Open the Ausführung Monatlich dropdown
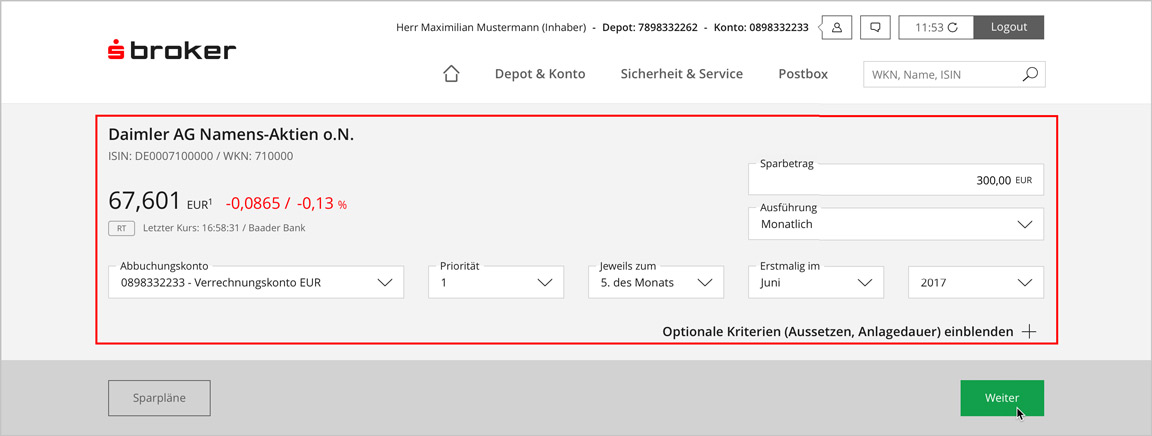This screenshot has width=1152, height=436. (x=896, y=224)
